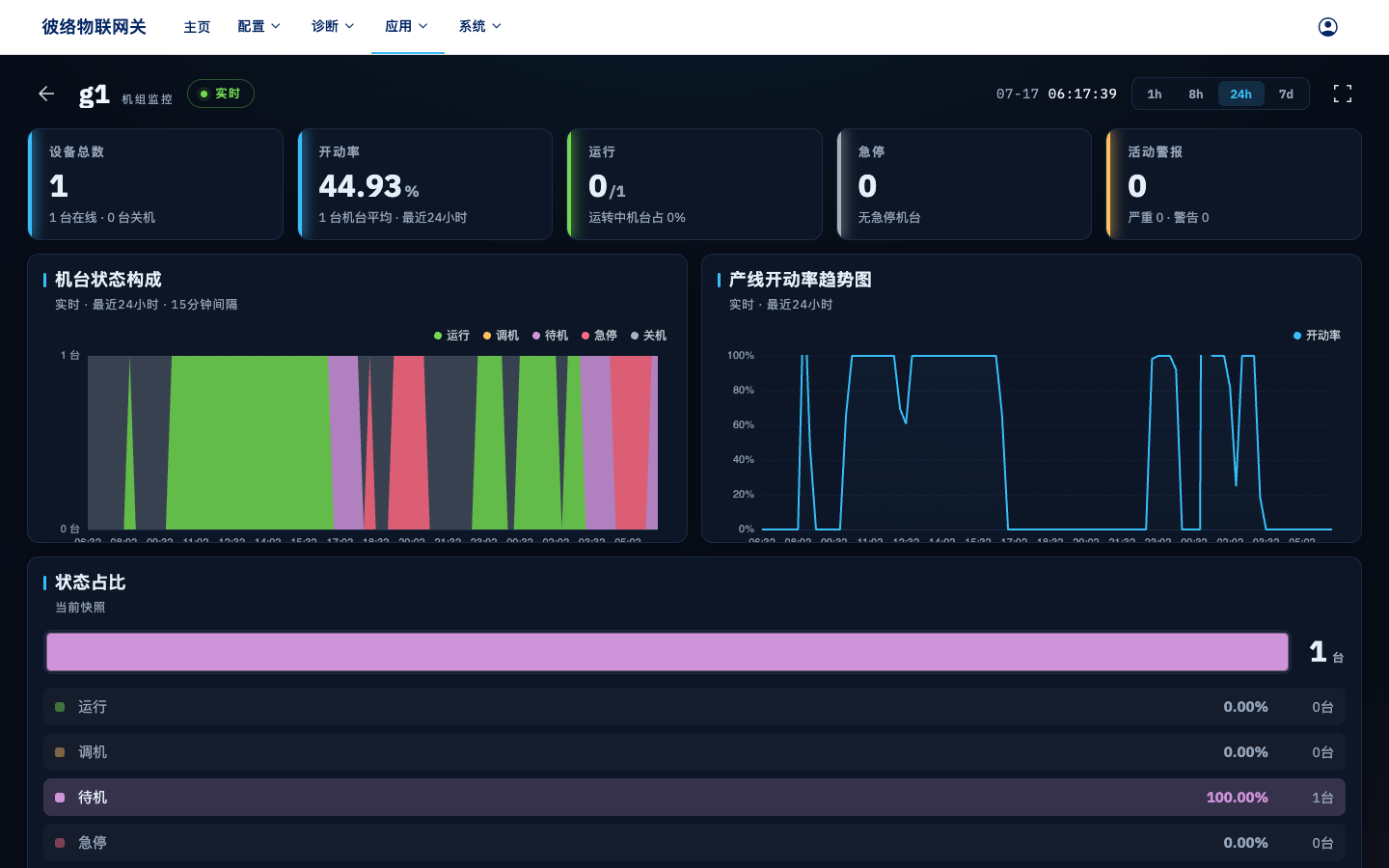
Task: Expand the 配置 dropdown menu
Action: (259, 26)
